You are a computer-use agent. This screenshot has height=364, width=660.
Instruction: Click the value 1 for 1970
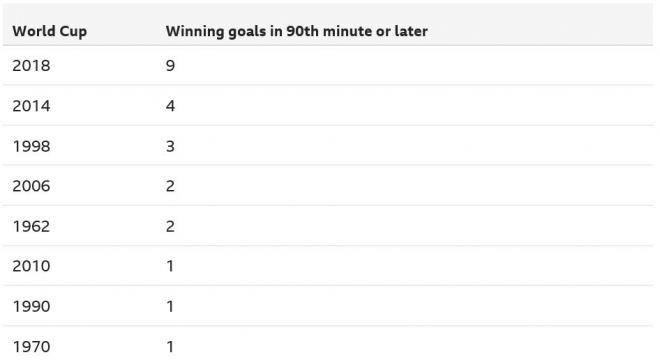(170, 347)
